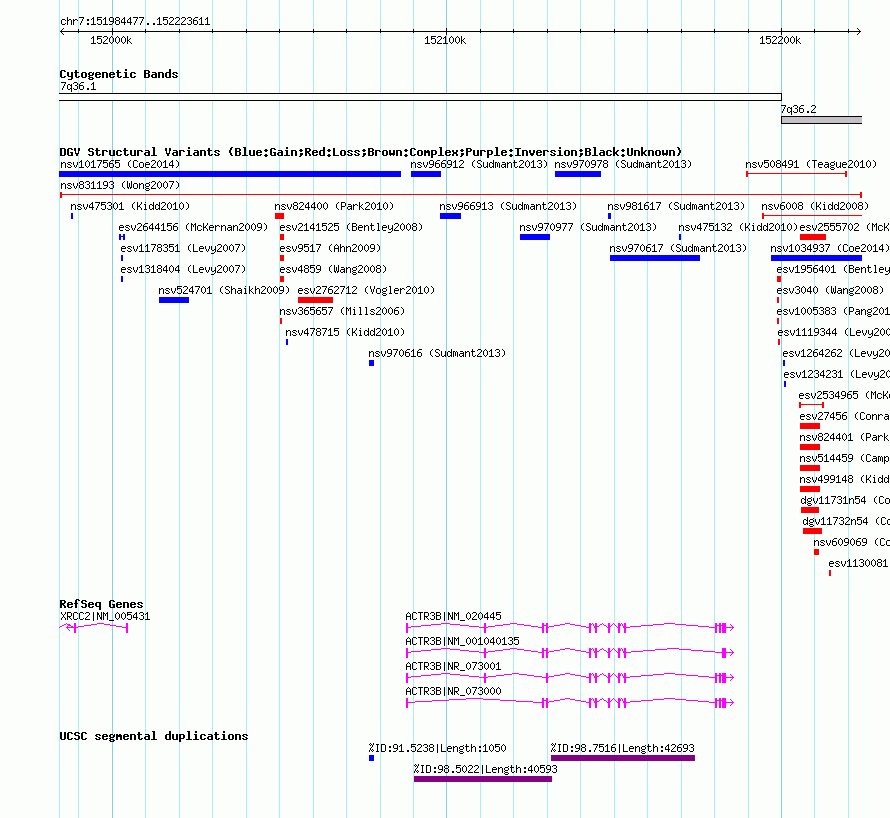Viewport: 890px width, 818px height.
Task: Click esv9517 (Ahn2009) label
Action: 330,248
